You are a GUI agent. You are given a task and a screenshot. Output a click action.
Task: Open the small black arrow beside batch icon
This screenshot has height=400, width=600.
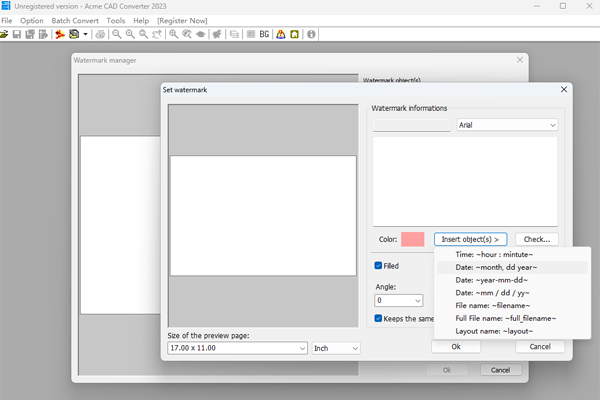click(x=85, y=34)
